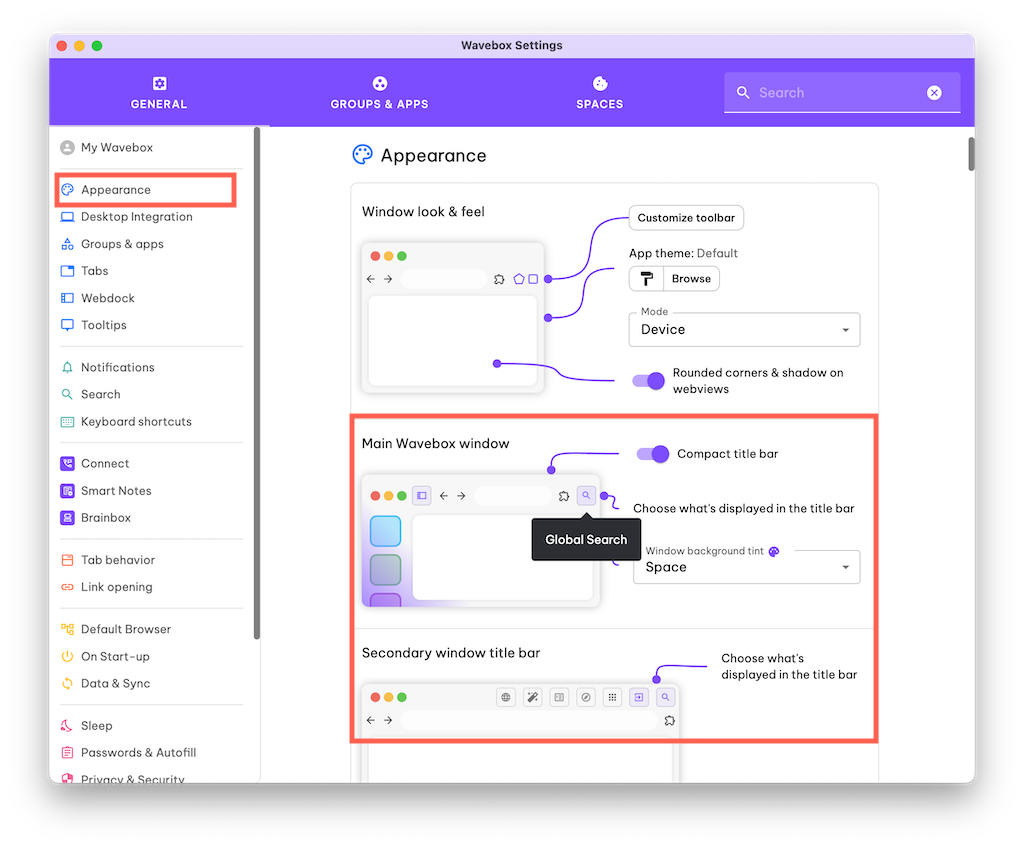Click the Brainbox icon

67,518
